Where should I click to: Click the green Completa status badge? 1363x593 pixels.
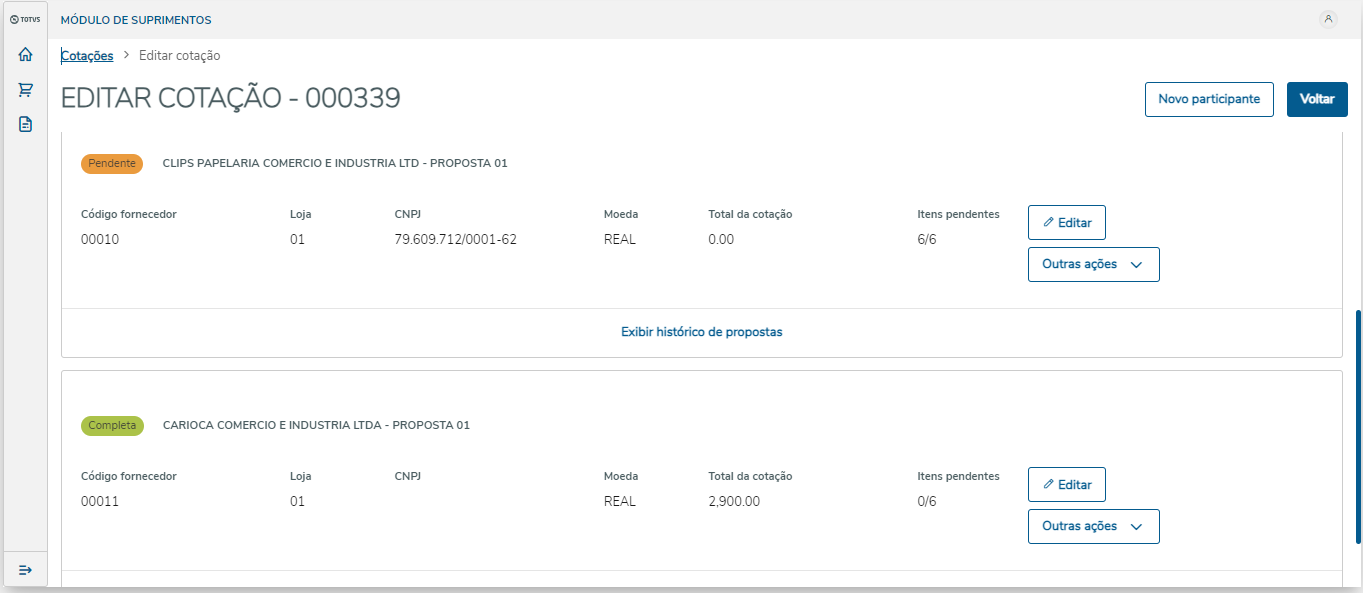(112, 425)
